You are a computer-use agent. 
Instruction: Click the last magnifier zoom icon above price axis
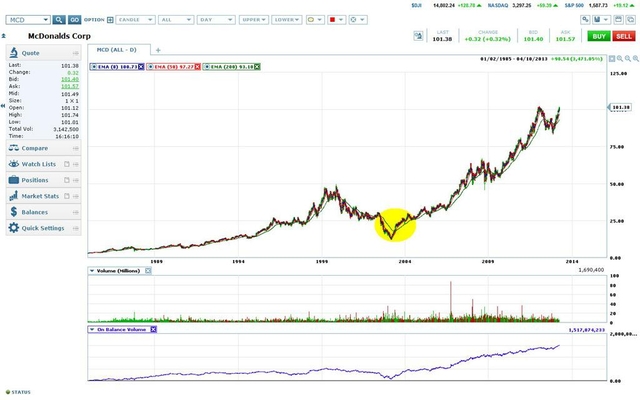(636, 59)
